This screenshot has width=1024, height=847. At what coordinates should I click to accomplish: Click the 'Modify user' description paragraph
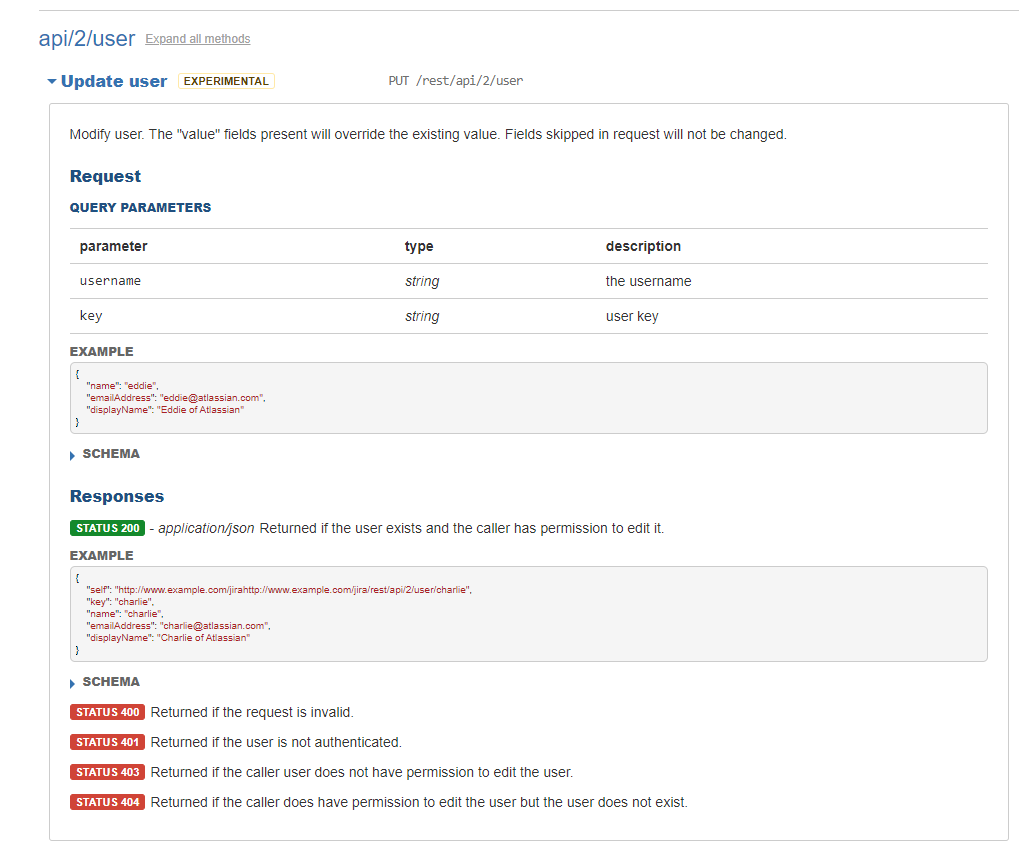pyautogui.click(x=428, y=135)
